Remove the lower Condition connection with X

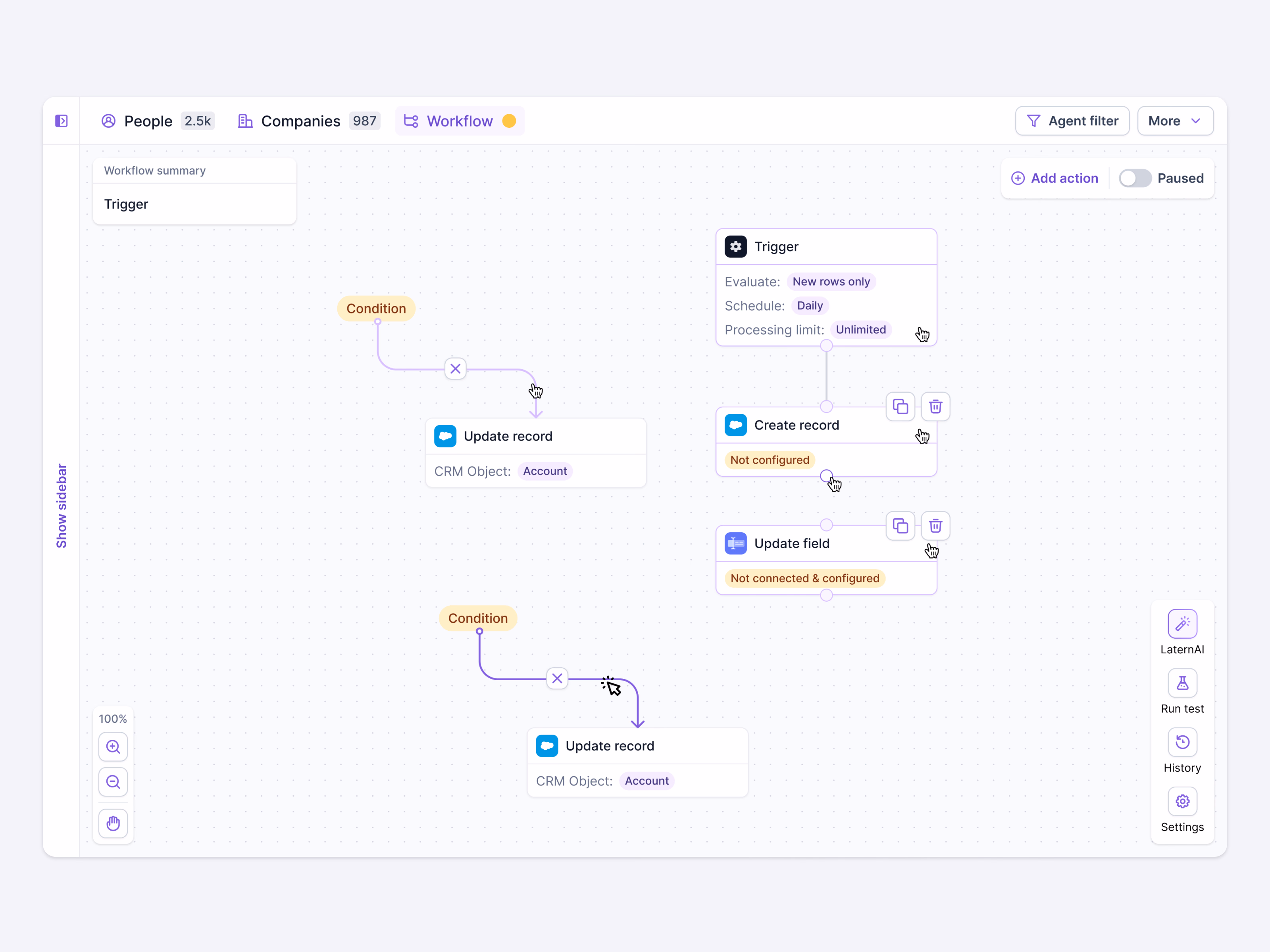coord(557,678)
